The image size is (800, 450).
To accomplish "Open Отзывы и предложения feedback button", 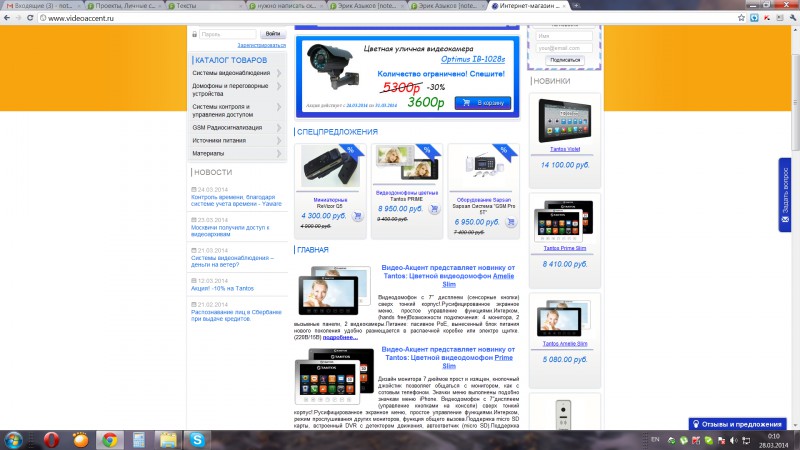I will click(x=737, y=424).
